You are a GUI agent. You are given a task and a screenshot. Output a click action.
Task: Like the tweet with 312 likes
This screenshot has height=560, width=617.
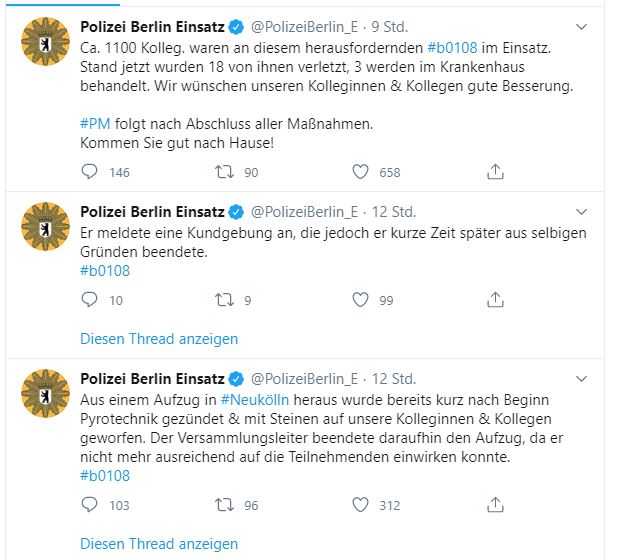361,505
